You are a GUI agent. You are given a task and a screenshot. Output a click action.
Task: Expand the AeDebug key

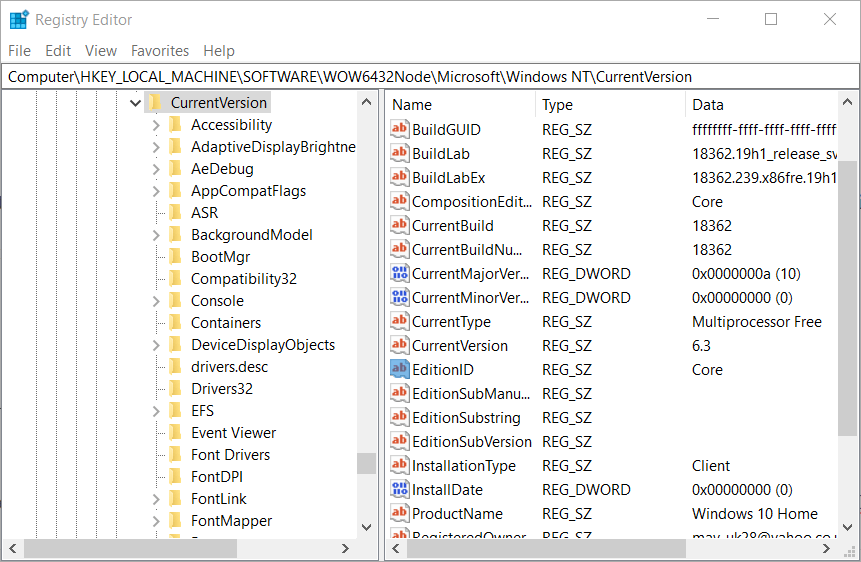156,169
